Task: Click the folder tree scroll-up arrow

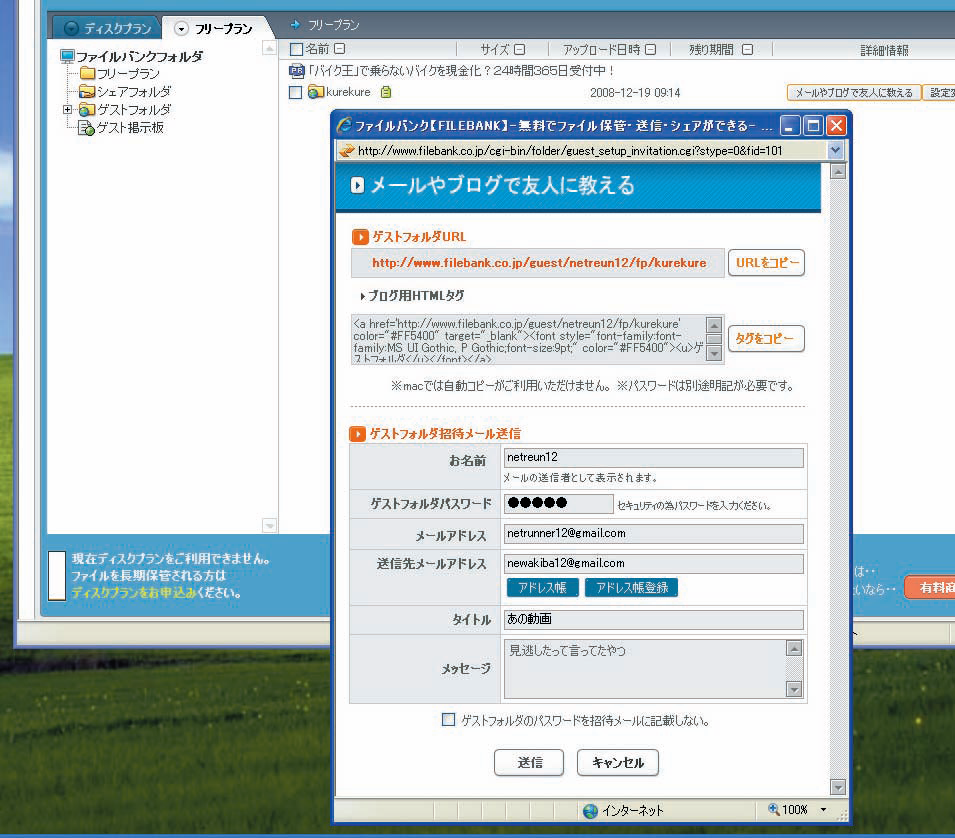Action: coord(269,48)
